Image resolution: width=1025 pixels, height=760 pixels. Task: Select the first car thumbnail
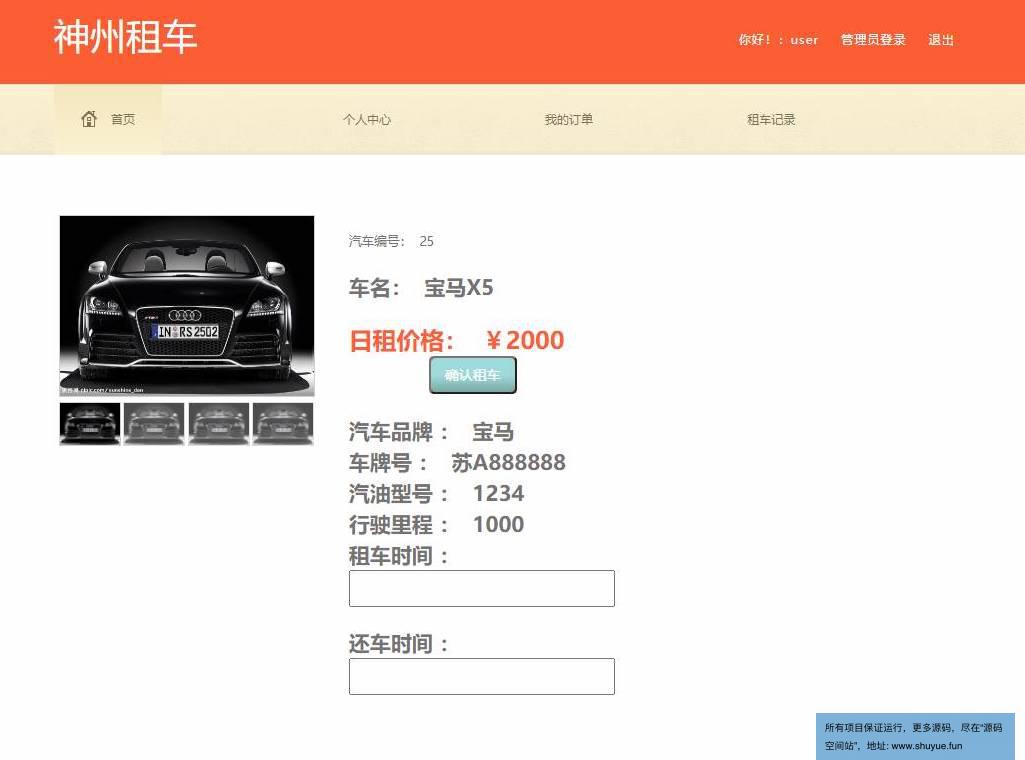(90, 423)
